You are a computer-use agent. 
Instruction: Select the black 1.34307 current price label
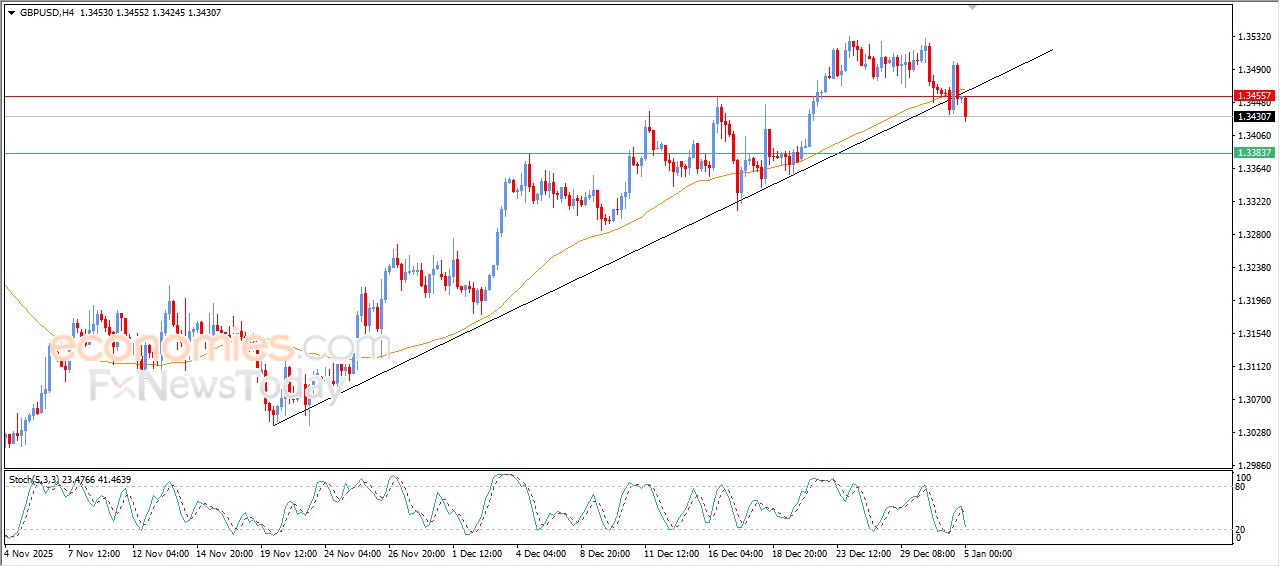[x=1254, y=116]
